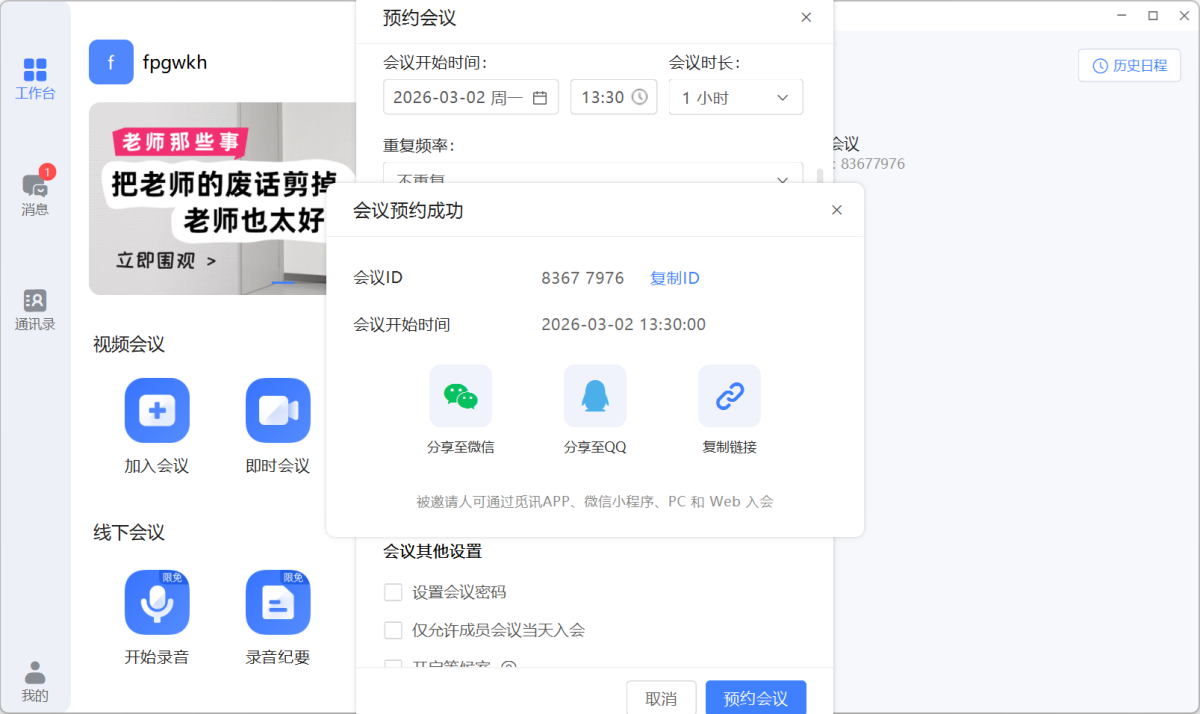Screen dimensions: 1200x714
Task: Click the 13:30 start time field
Action: pos(613,97)
